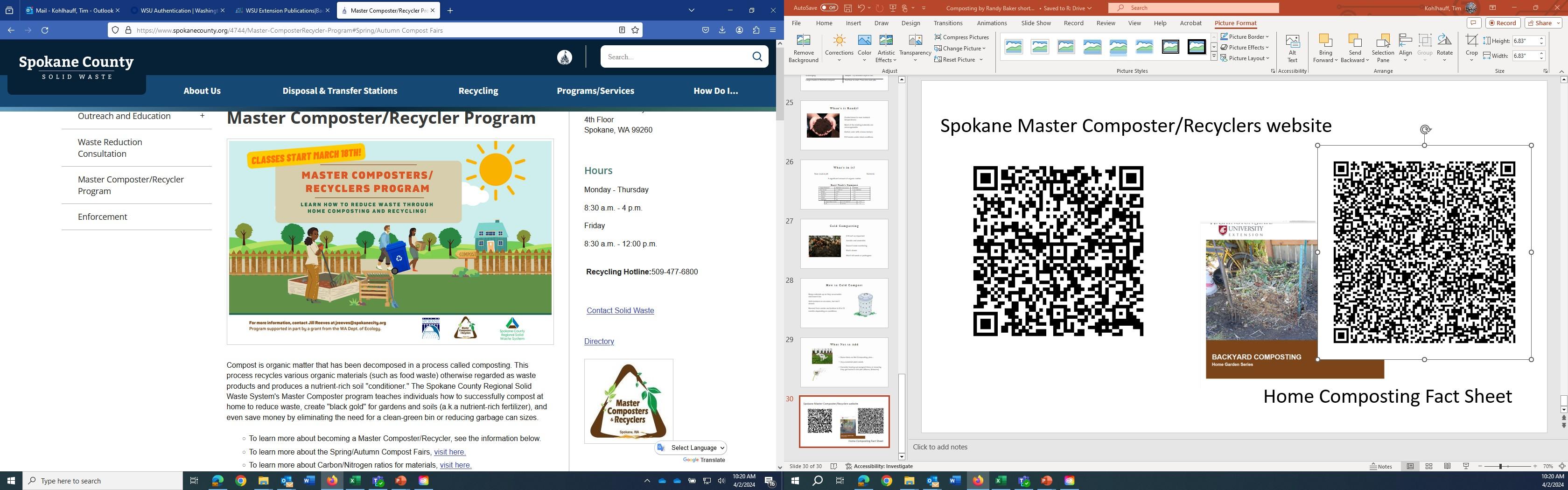Bookmark this page with the star icon
Image resolution: width=1568 pixels, height=490 pixels.
pos(635,30)
